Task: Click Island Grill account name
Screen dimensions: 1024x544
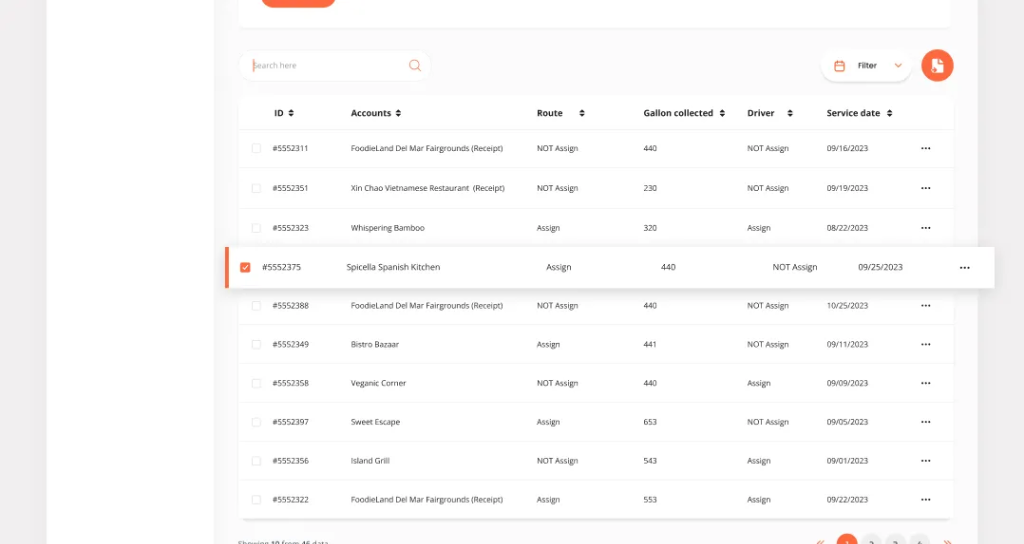Action: [x=370, y=461]
